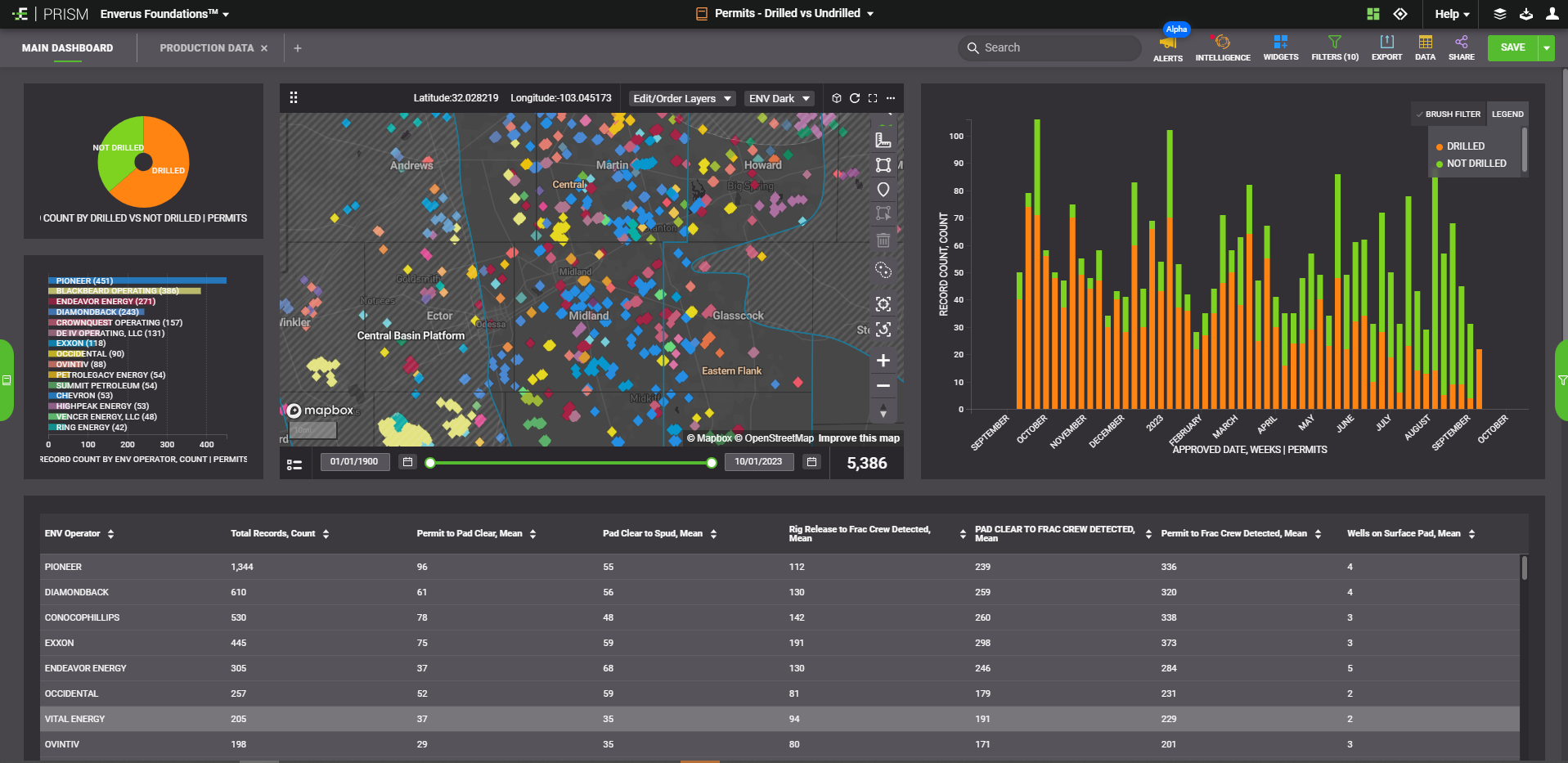Expand the Save button dropdown arrow
The width and height of the screenshot is (1568, 763).
point(1546,48)
